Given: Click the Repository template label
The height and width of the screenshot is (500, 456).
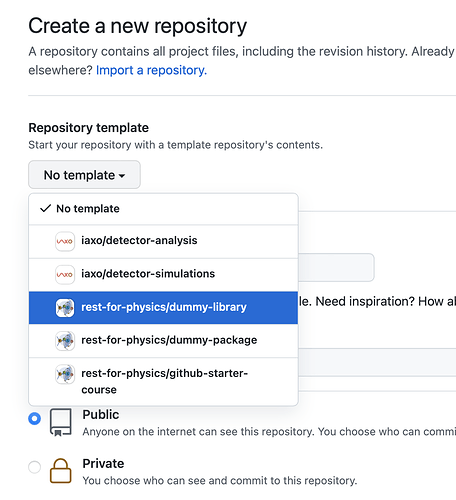Looking at the screenshot, I should 89,128.
